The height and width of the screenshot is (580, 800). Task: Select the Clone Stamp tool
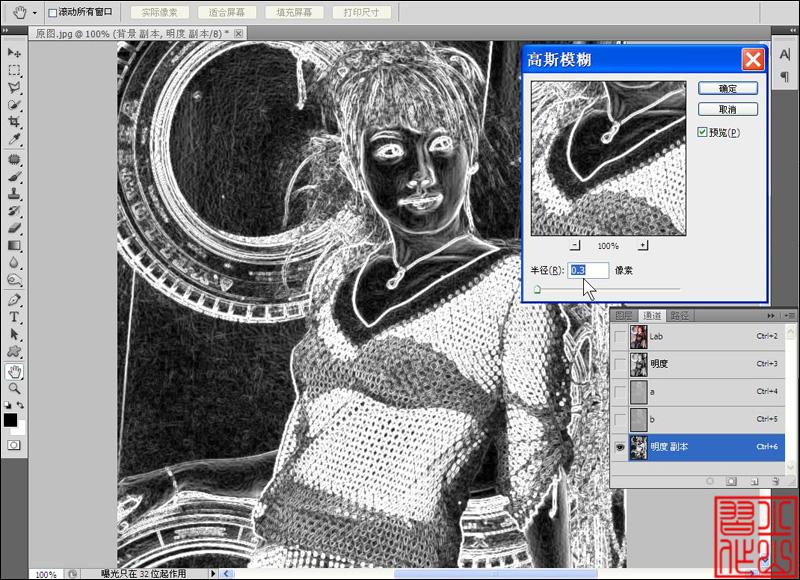14,194
